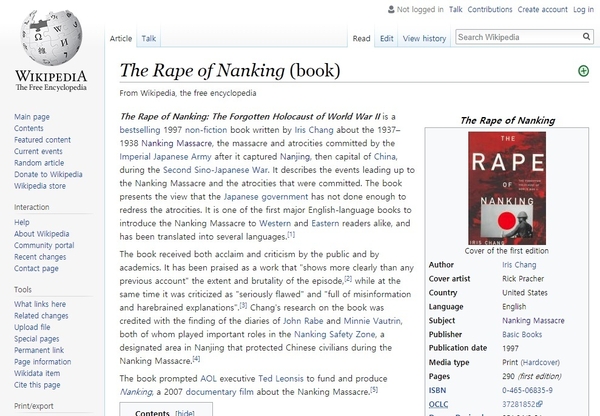Click the search magnifier icon

(586, 37)
